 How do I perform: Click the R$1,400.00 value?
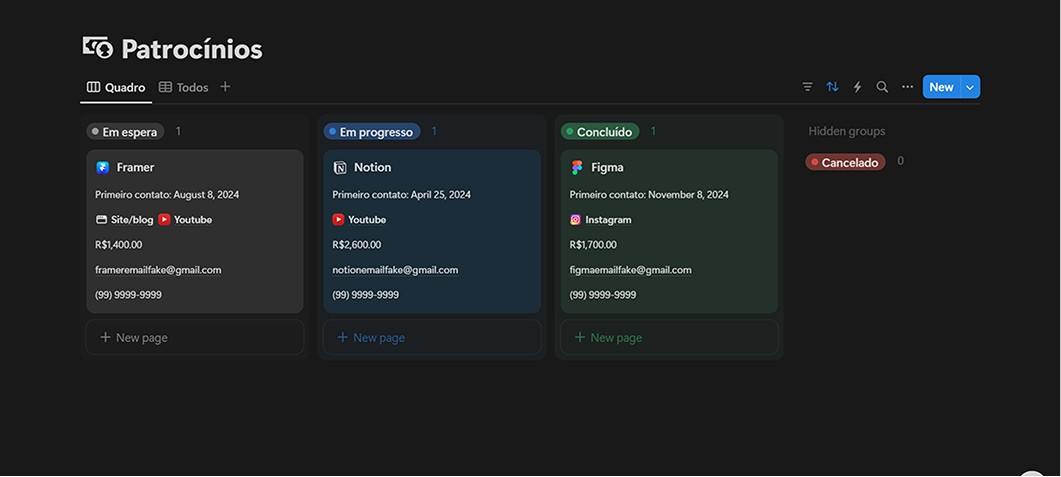(118, 244)
